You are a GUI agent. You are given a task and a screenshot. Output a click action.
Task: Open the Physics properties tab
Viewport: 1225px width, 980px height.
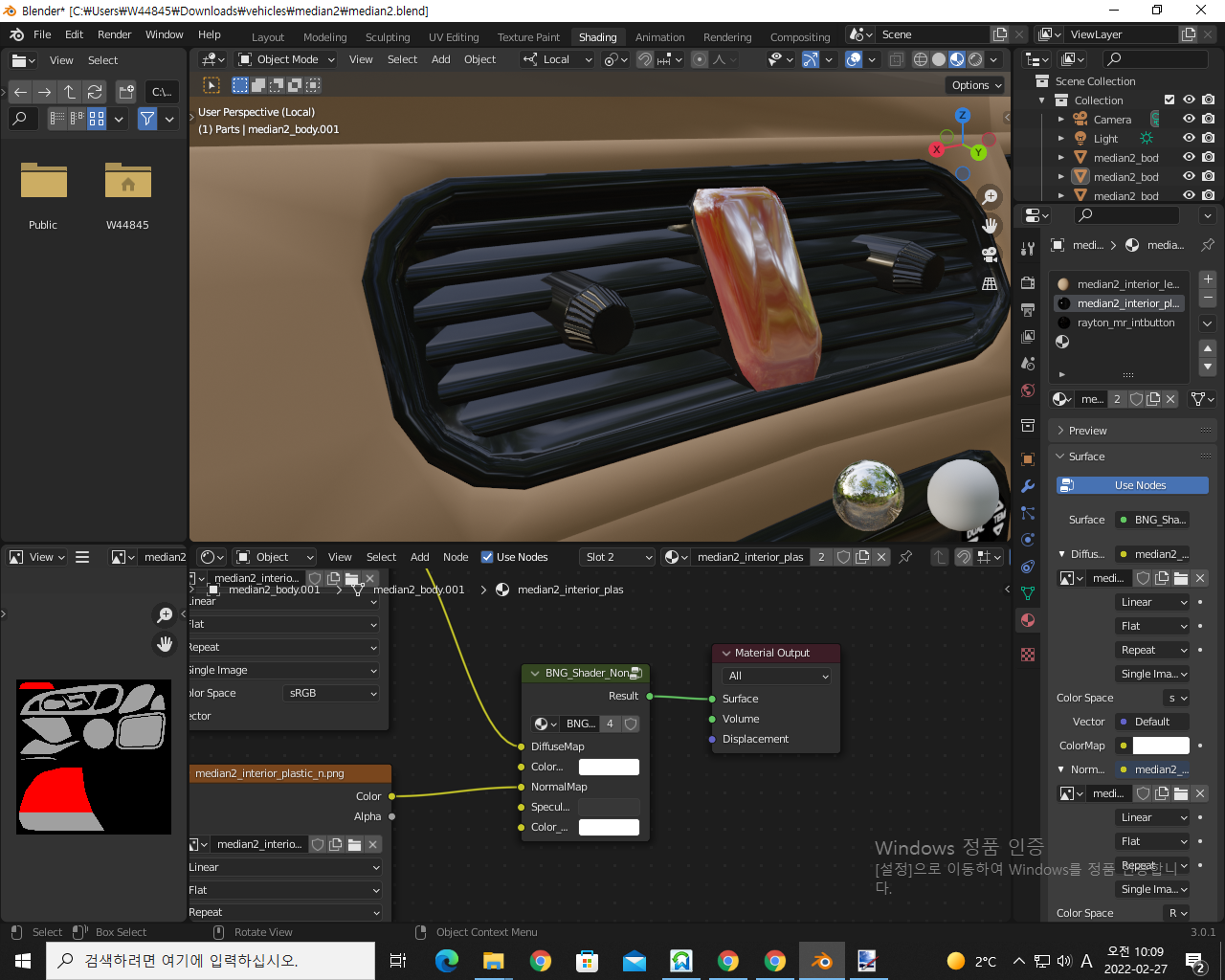click(1028, 540)
